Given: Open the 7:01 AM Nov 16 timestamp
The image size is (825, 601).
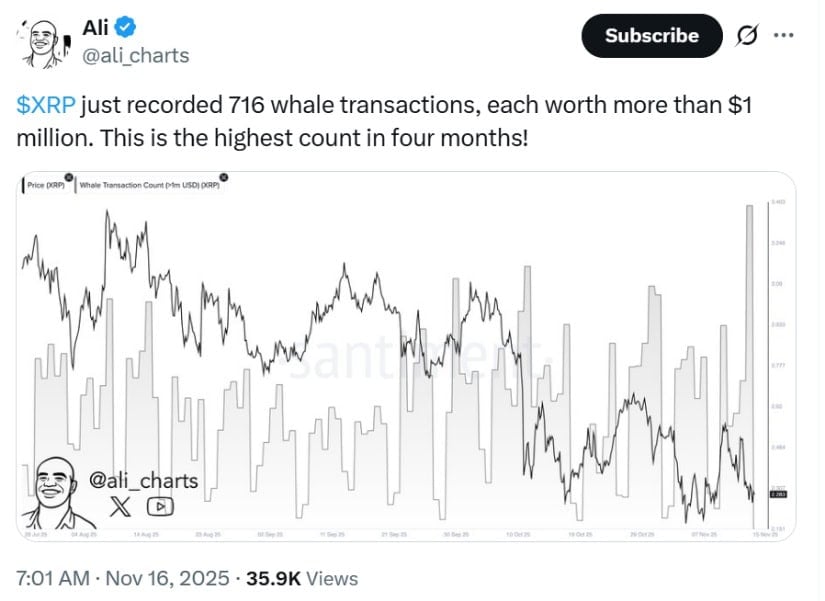Looking at the screenshot, I should (120, 578).
